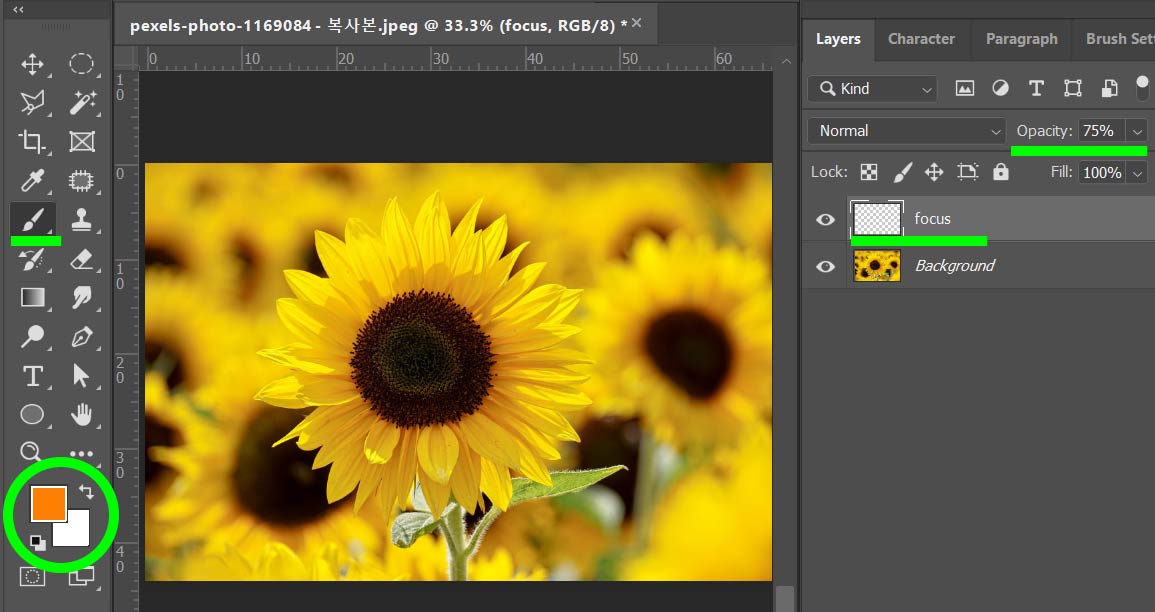This screenshot has height=612, width=1155.
Task: Toggle the adjustment layers filter
Action: pos(1000,88)
